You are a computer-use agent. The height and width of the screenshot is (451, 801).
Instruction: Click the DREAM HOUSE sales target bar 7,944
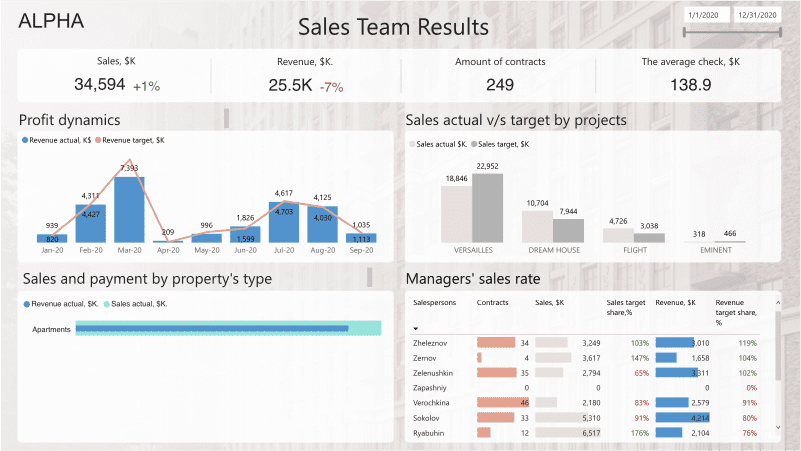point(568,230)
